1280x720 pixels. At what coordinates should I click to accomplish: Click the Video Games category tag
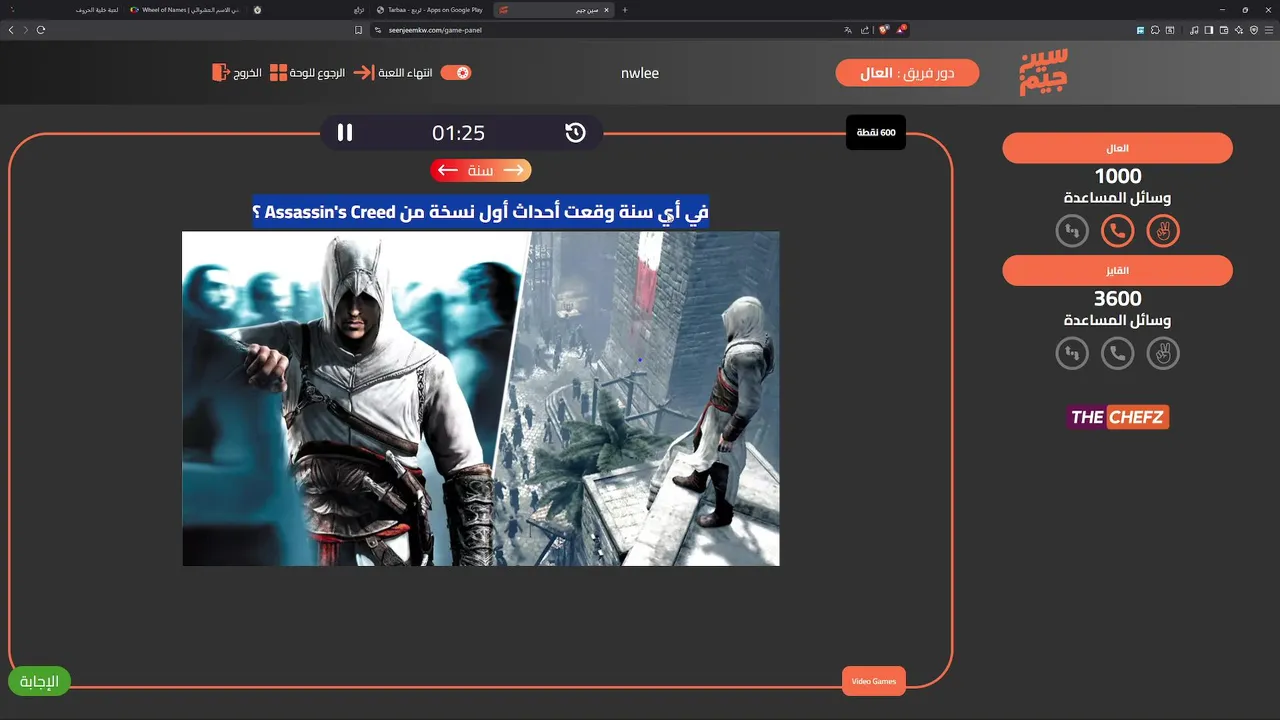click(873, 681)
